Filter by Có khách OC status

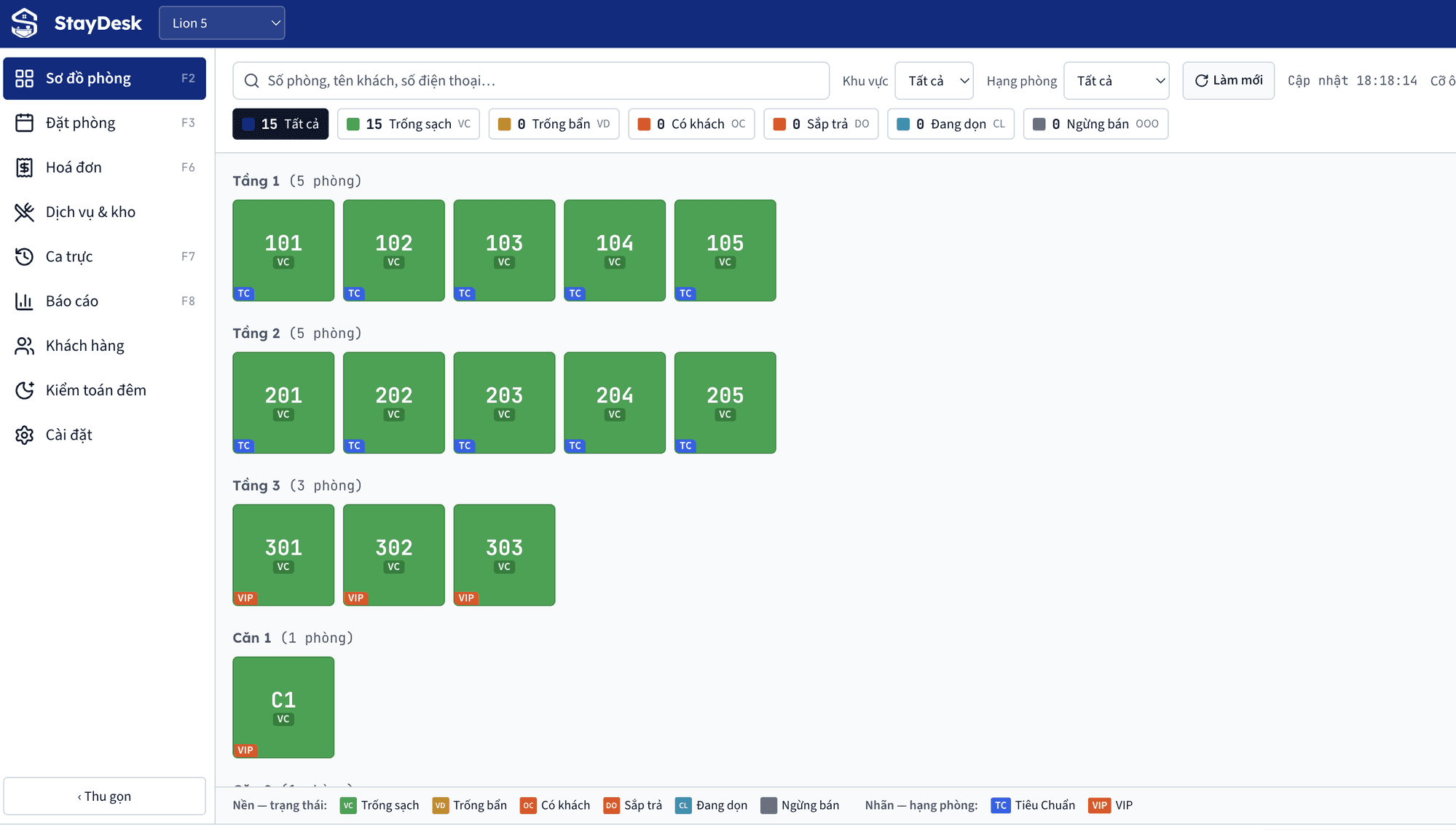point(691,124)
